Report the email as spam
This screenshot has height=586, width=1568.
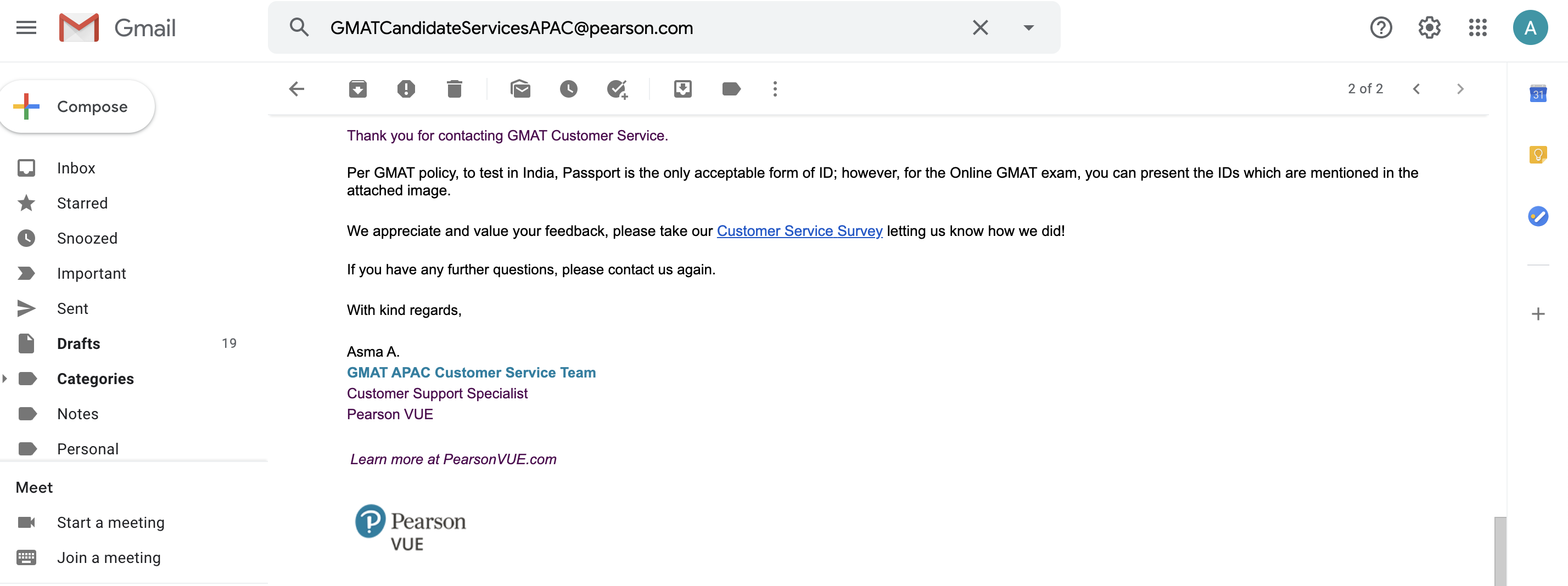(406, 89)
